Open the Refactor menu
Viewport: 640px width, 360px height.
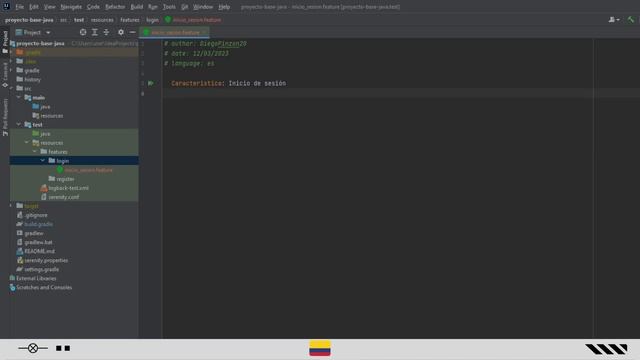115,7
